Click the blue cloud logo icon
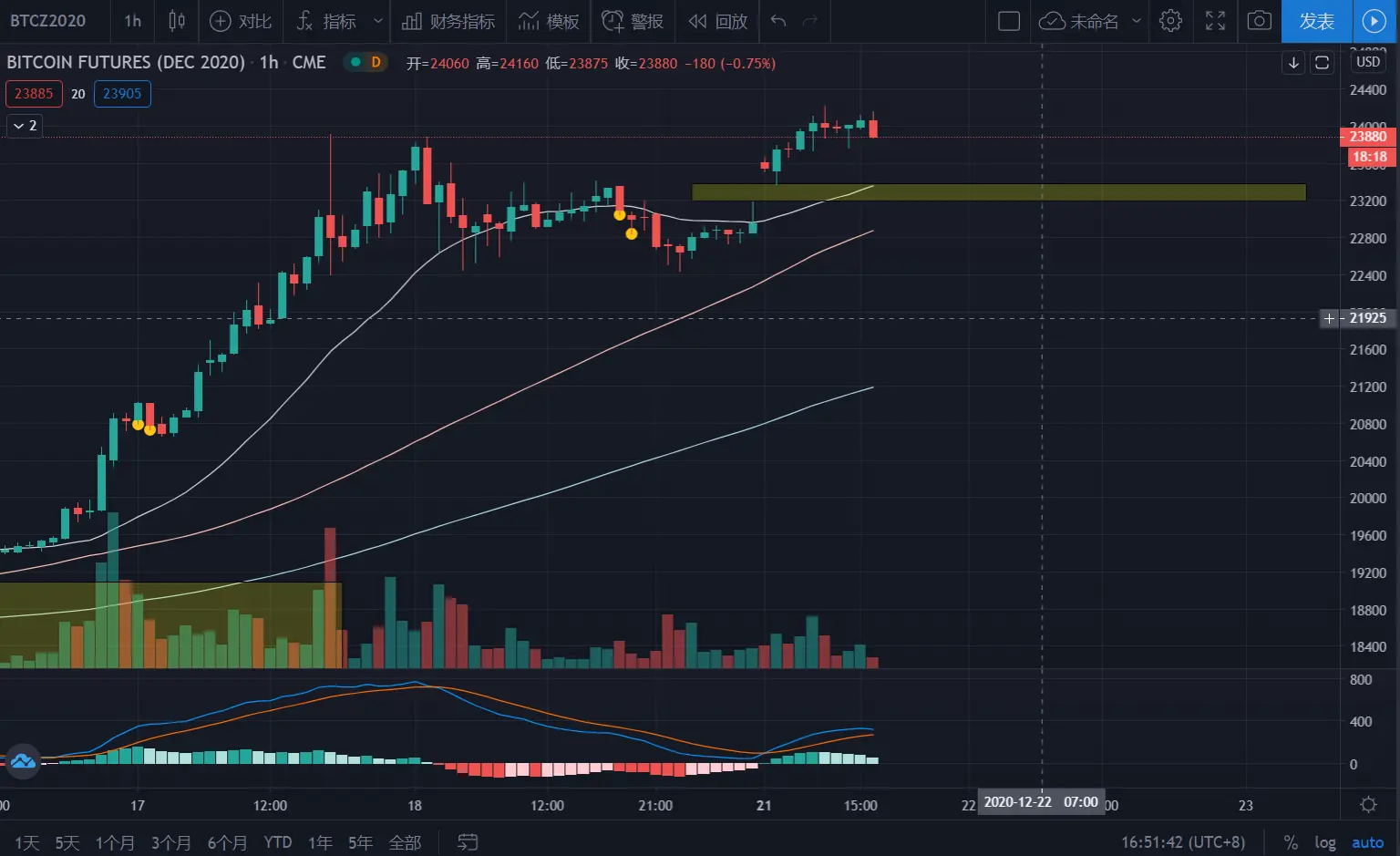1400x856 pixels. coord(23,760)
